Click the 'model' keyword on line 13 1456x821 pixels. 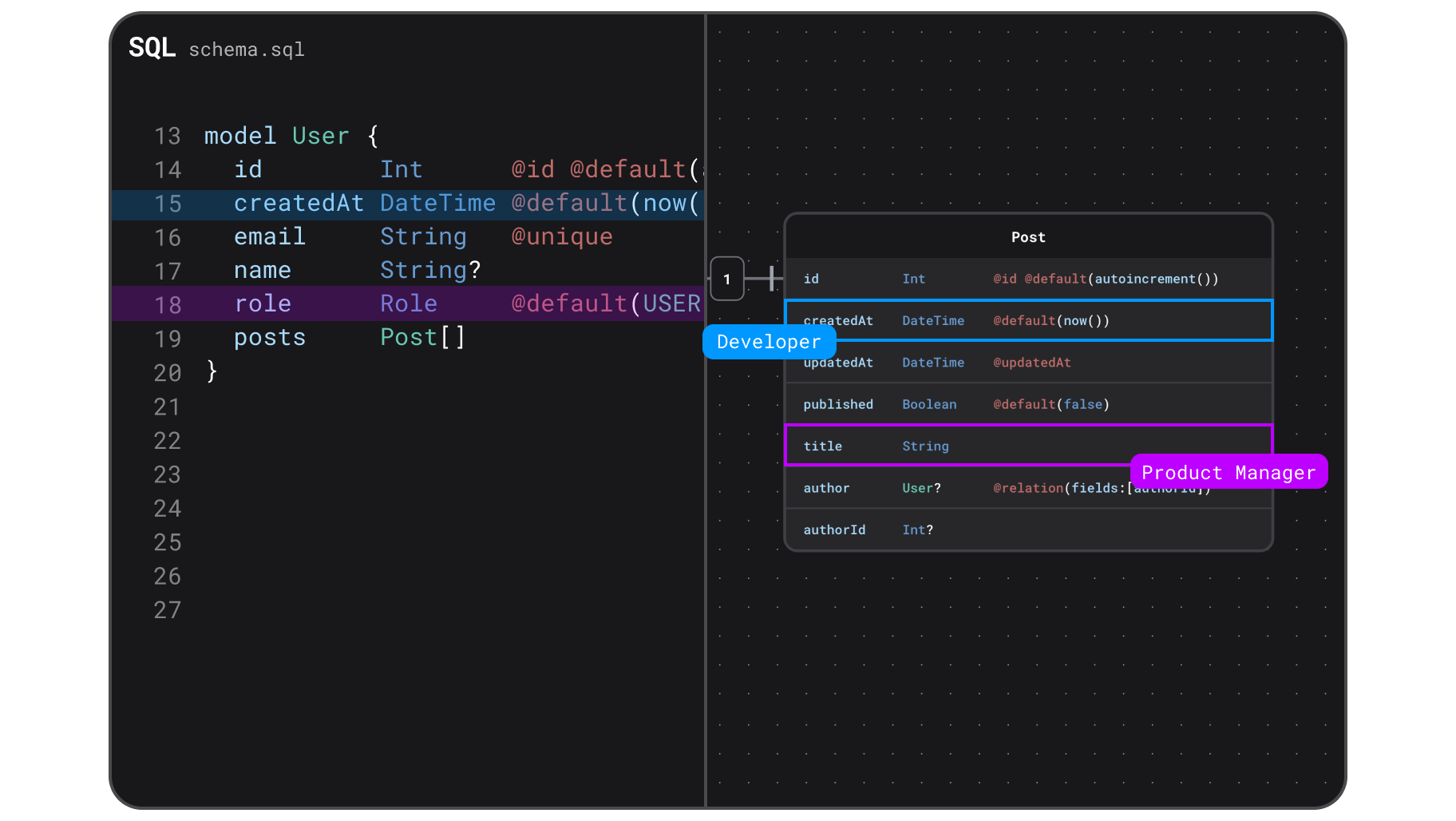[240, 136]
